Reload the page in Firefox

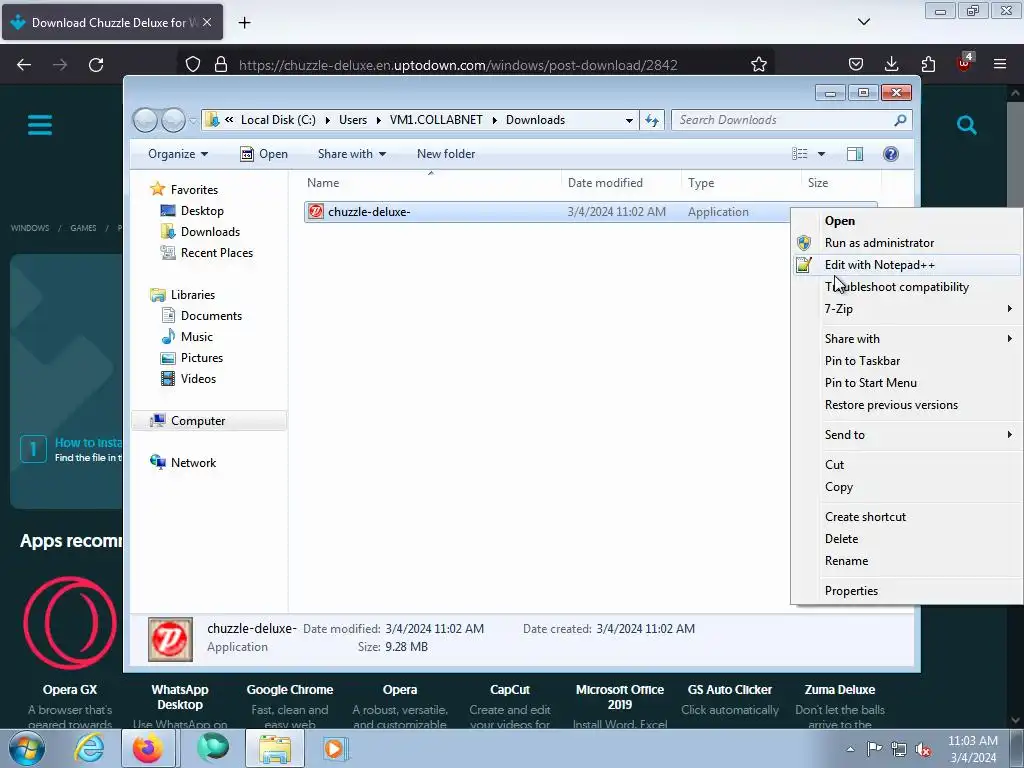pos(96,65)
